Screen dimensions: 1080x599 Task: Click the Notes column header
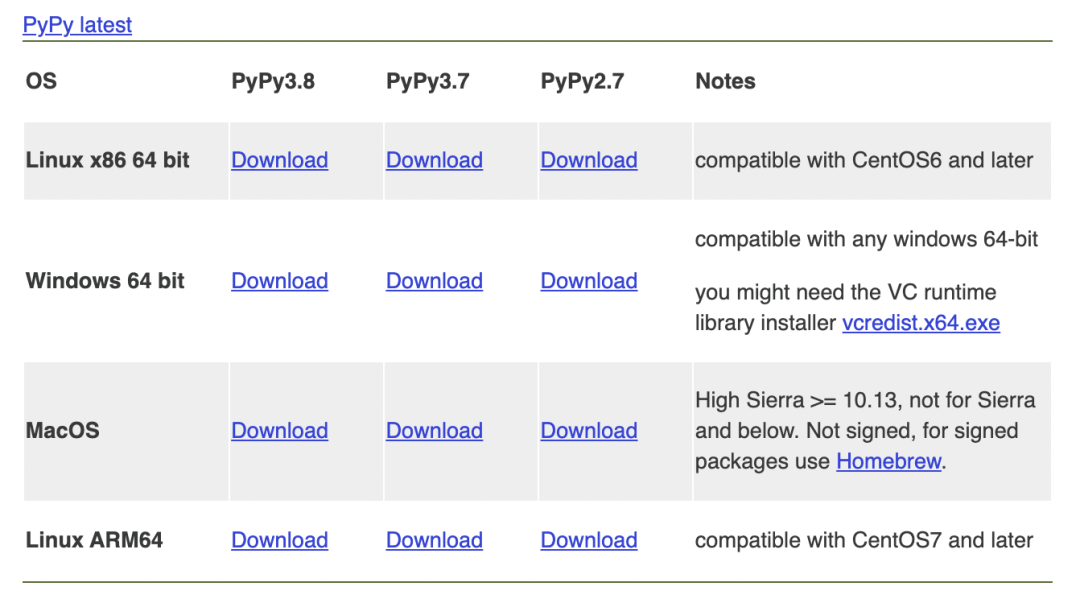tap(725, 82)
